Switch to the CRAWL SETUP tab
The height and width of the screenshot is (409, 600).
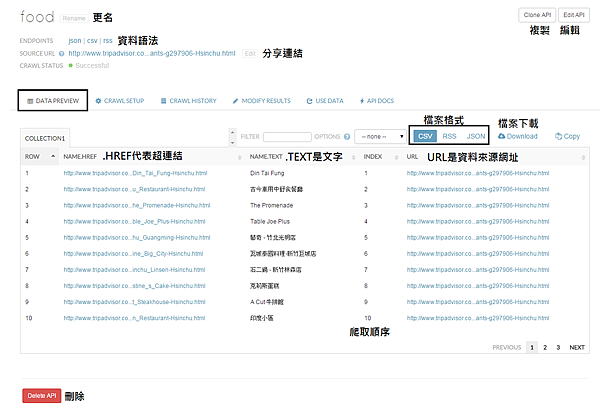[120, 101]
